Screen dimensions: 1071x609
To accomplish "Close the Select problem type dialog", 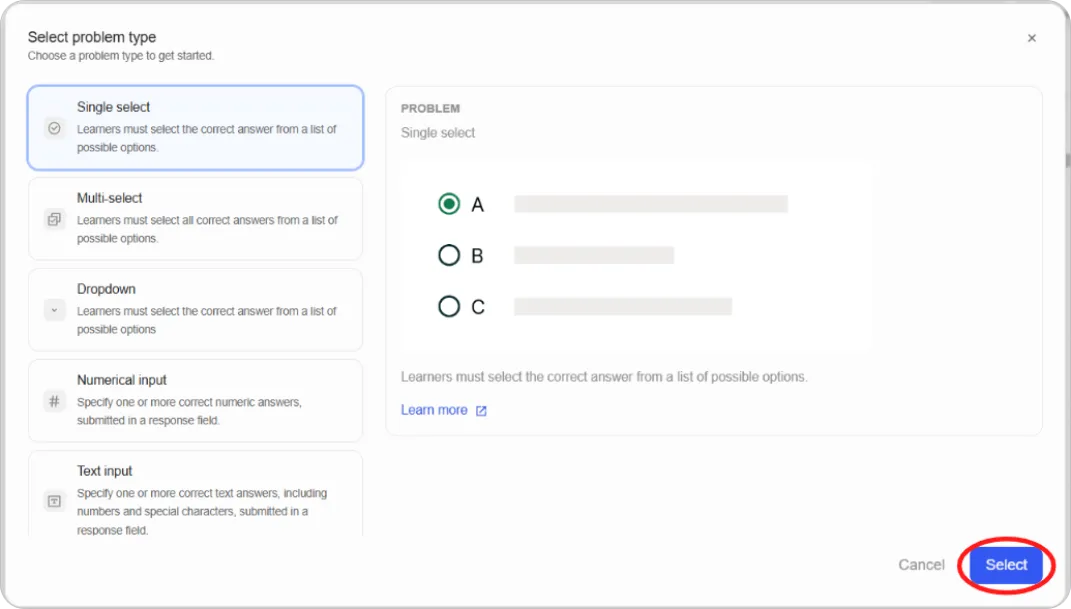I will (1031, 38).
